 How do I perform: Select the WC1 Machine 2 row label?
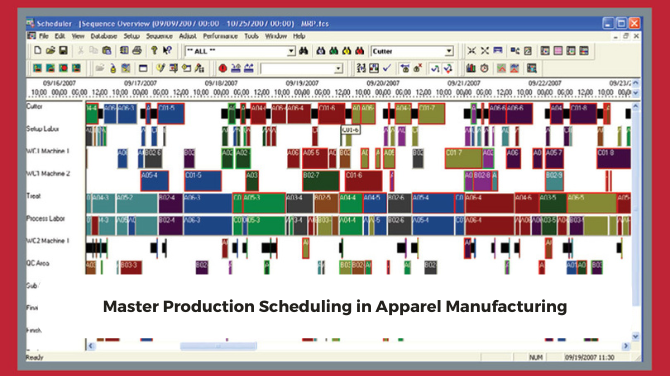pos(48,173)
